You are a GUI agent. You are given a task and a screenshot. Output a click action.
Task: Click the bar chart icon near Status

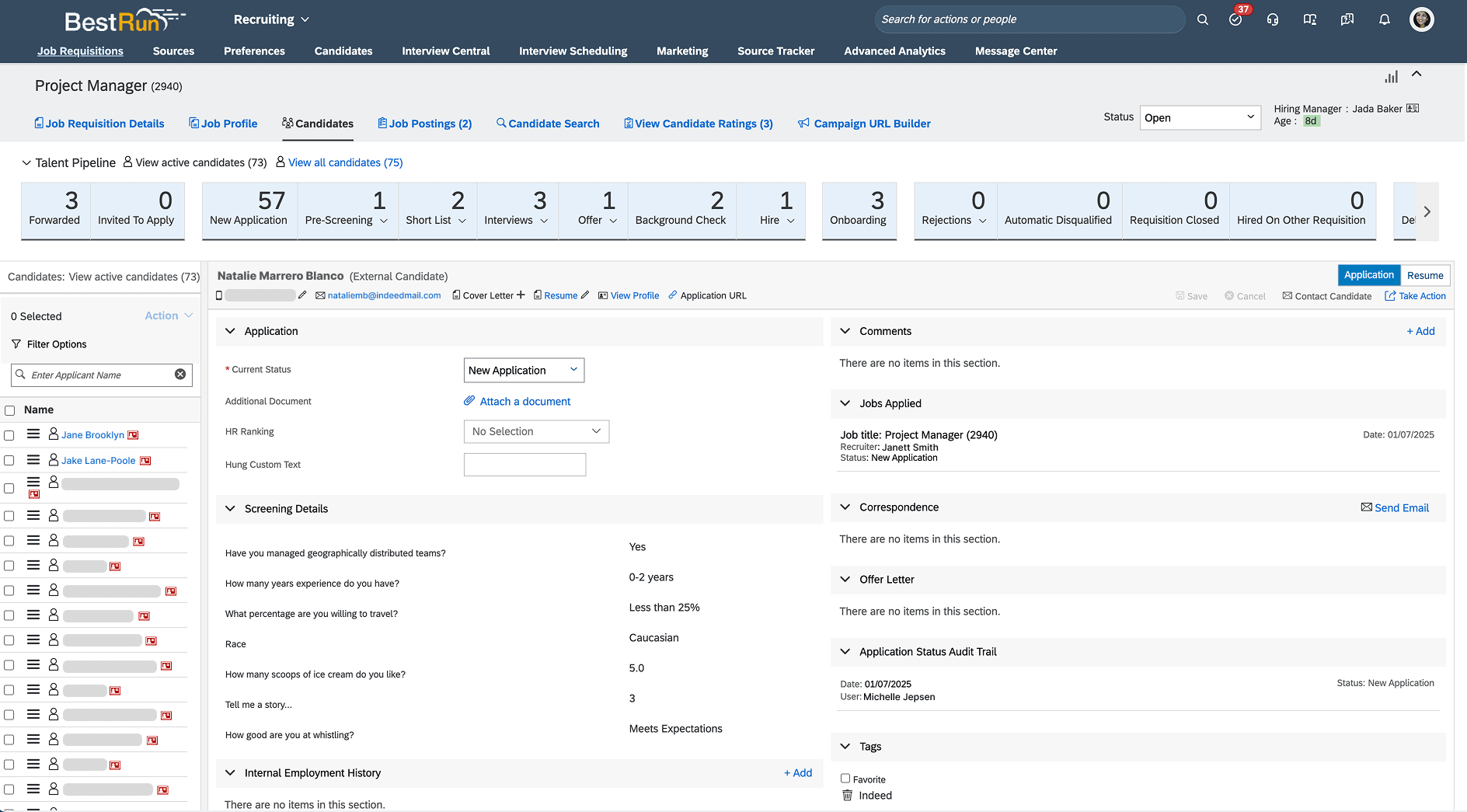(1391, 77)
